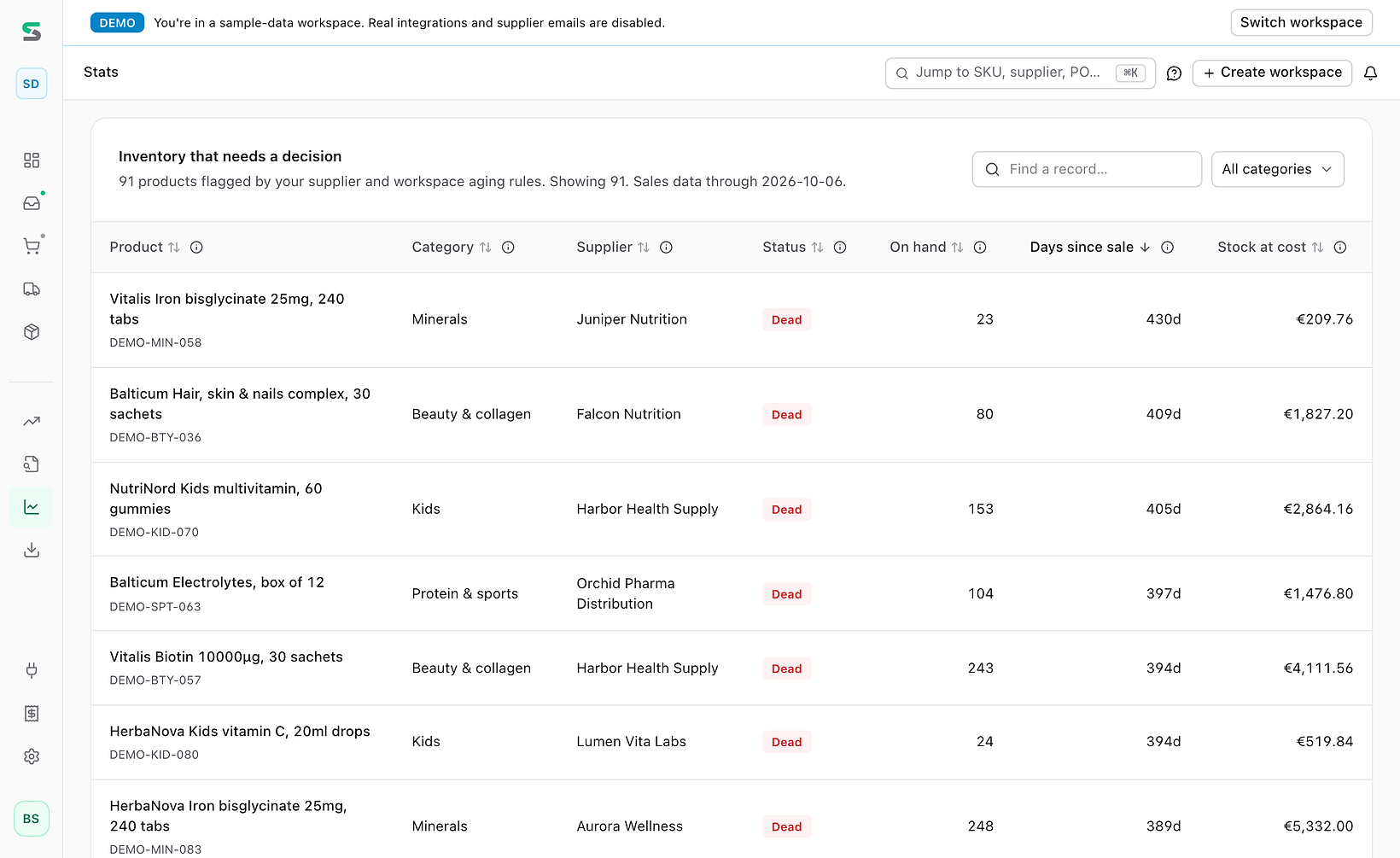1400x858 pixels.
Task: Sort the table by Stock at cost
Action: point(1270,248)
